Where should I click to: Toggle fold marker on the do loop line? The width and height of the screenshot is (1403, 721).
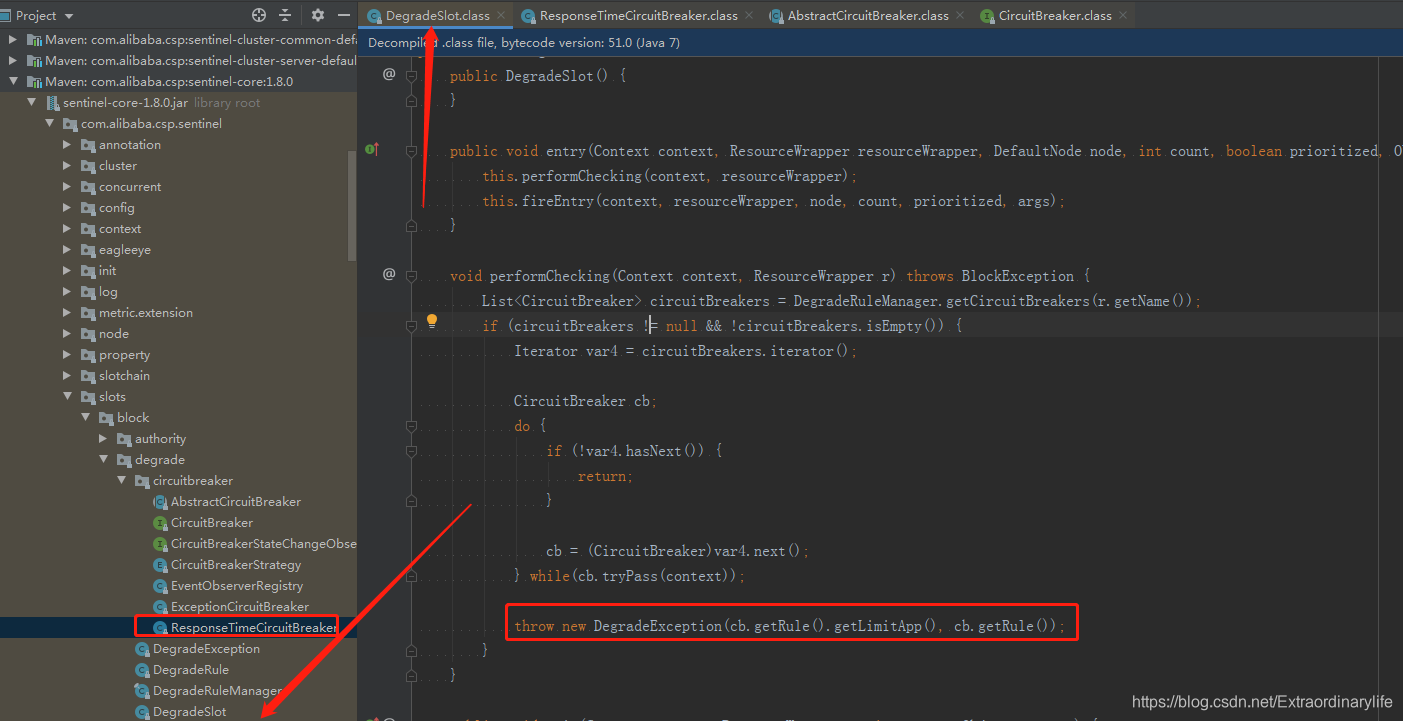tap(411, 426)
